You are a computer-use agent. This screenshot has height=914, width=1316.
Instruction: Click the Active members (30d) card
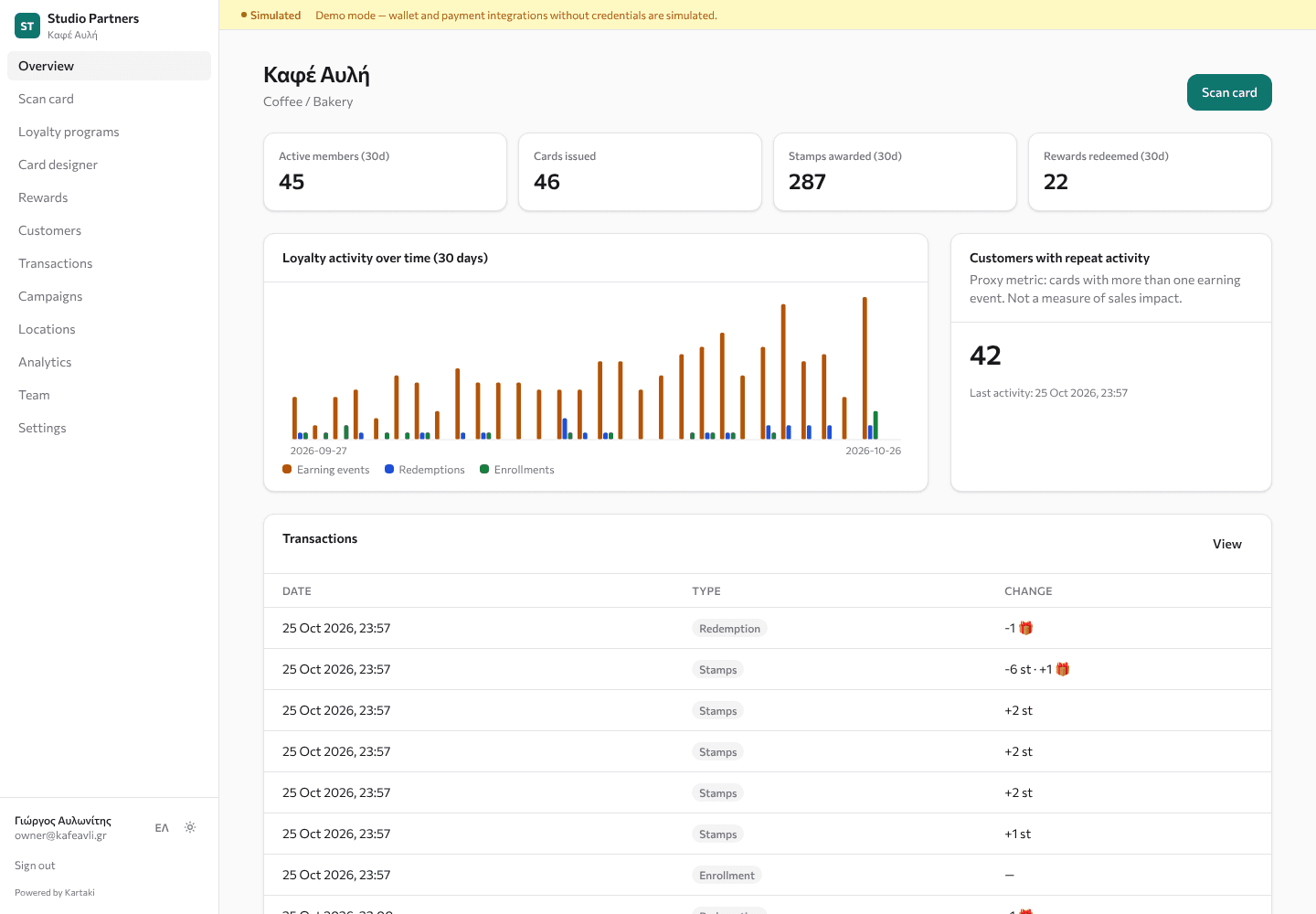(x=385, y=172)
